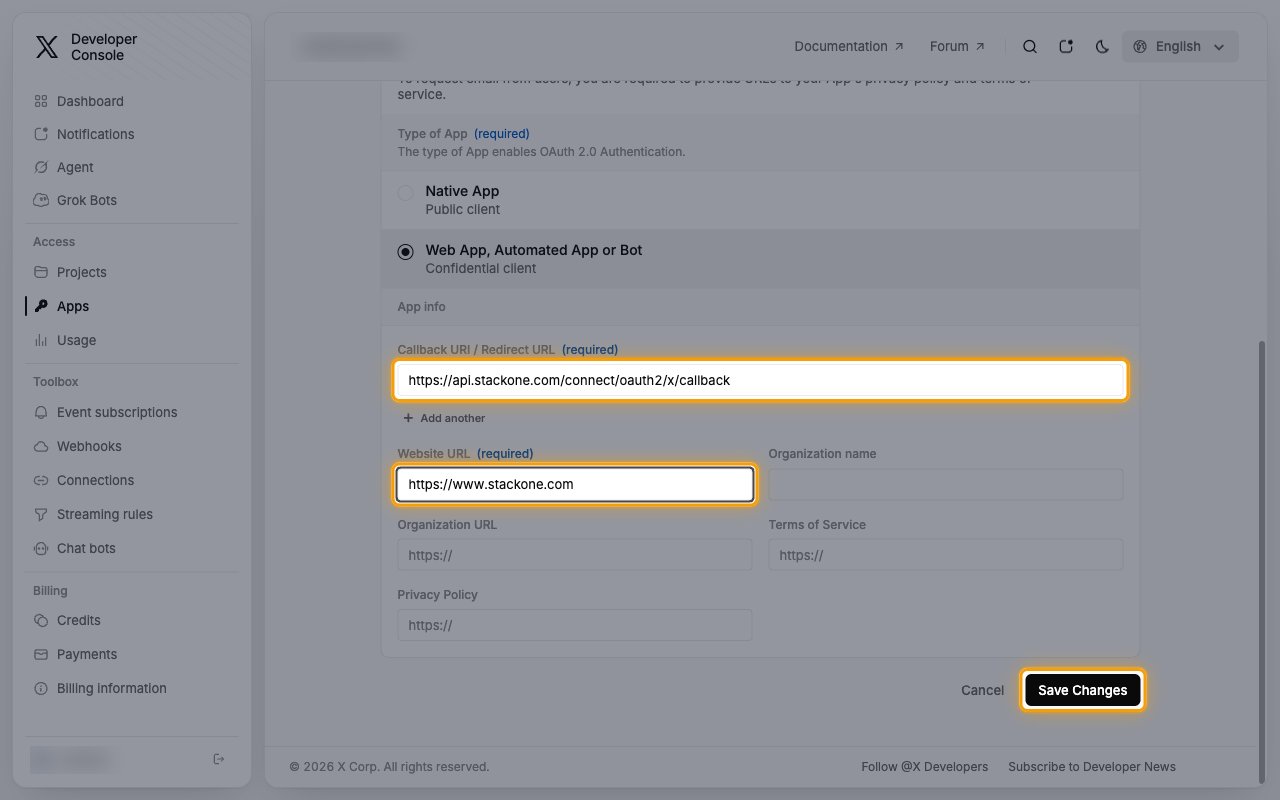Image resolution: width=1280 pixels, height=800 pixels.
Task: Focus the Callback URI / Redirect URL field
Action: 761,380
